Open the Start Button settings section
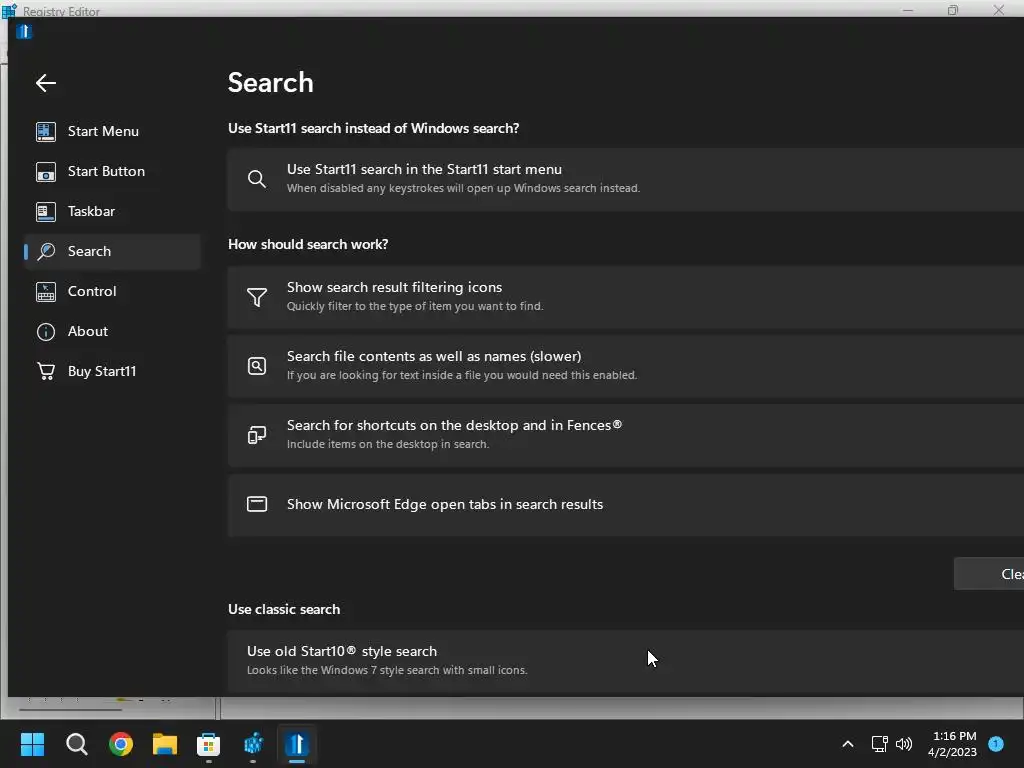The height and width of the screenshot is (768, 1024). [112, 171]
